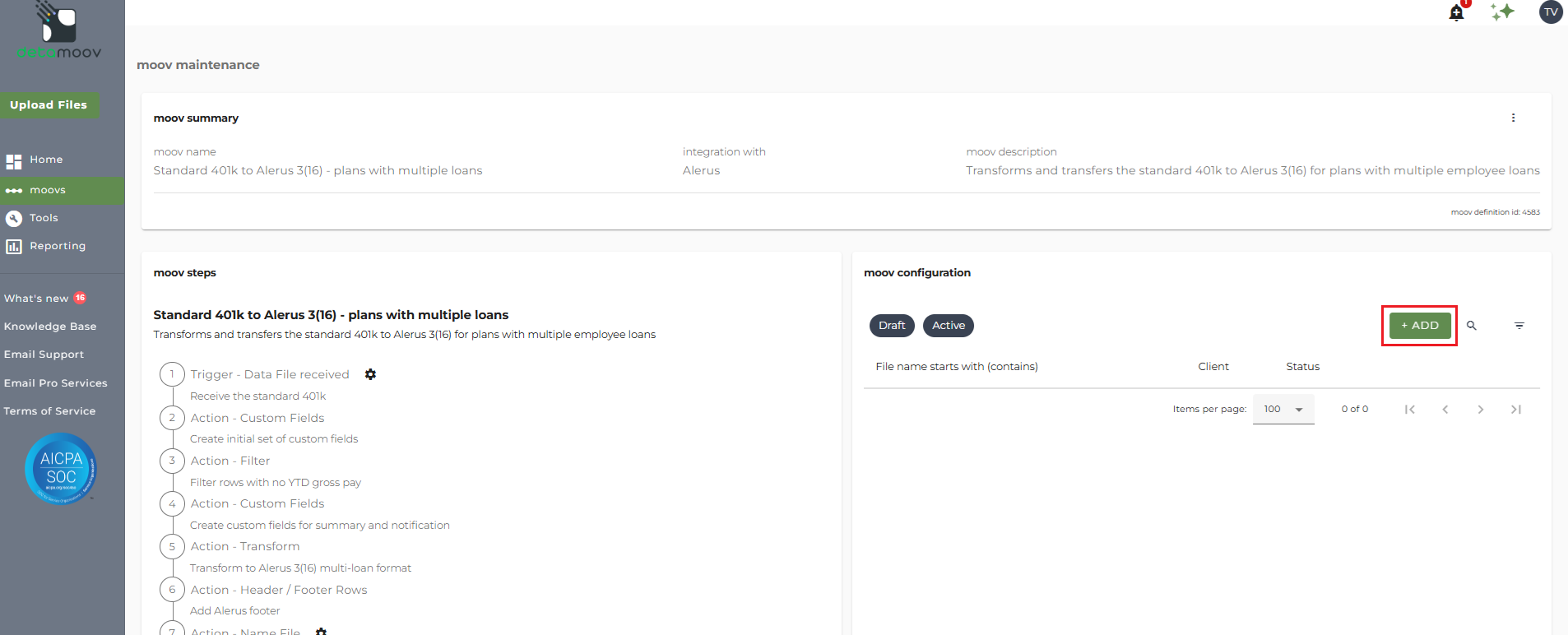
Task: Go to next page of results
Action: click(1481, 410)
